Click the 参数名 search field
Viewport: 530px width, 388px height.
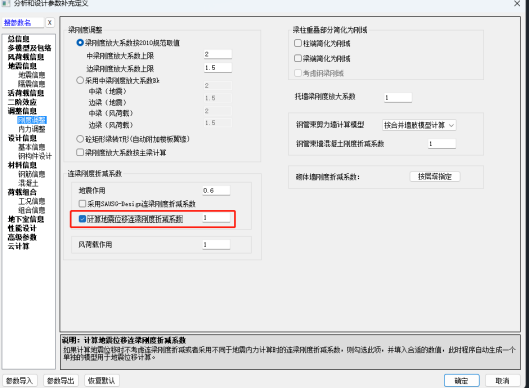pos(23,23)
